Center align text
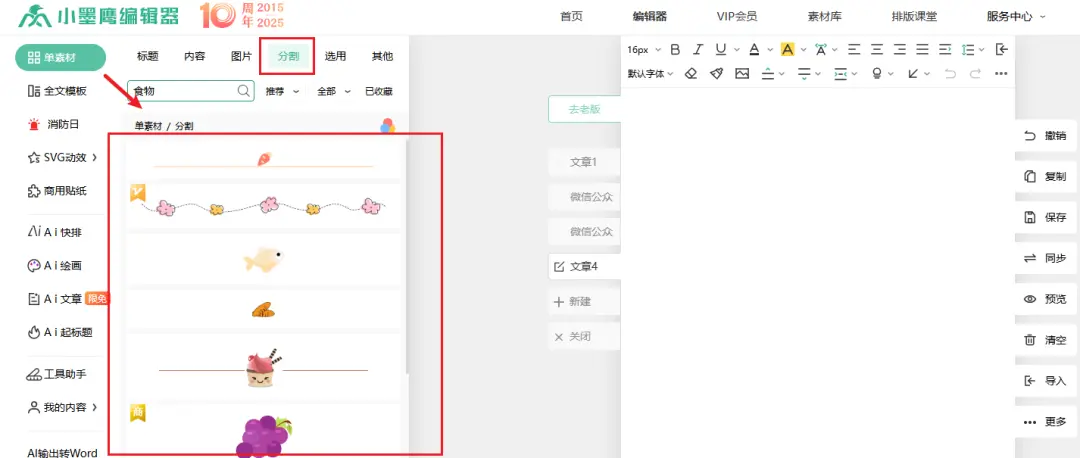 click(x=877, y=50)
